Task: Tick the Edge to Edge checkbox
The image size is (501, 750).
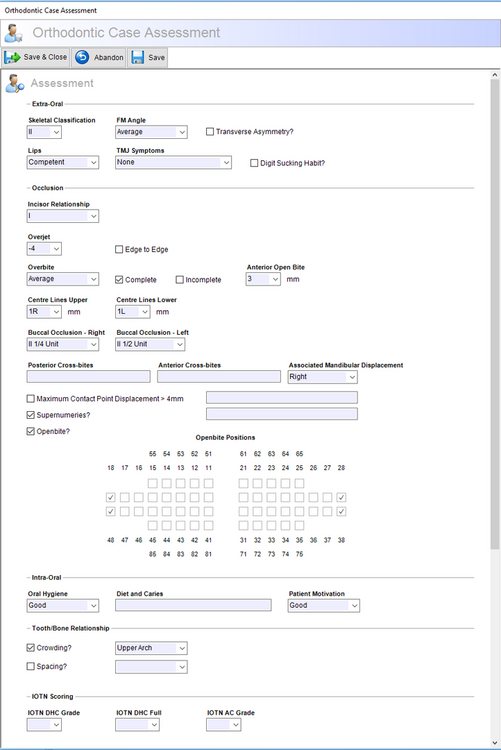Action: 119,249
